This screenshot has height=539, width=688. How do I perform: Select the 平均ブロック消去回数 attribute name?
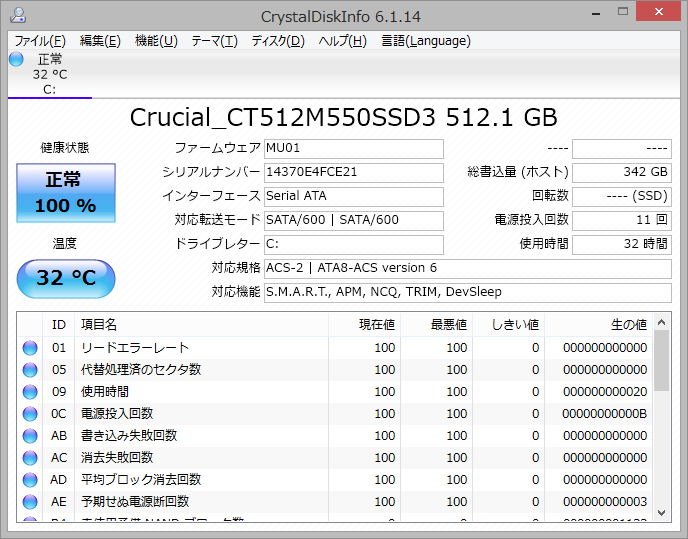pos(141,480)
